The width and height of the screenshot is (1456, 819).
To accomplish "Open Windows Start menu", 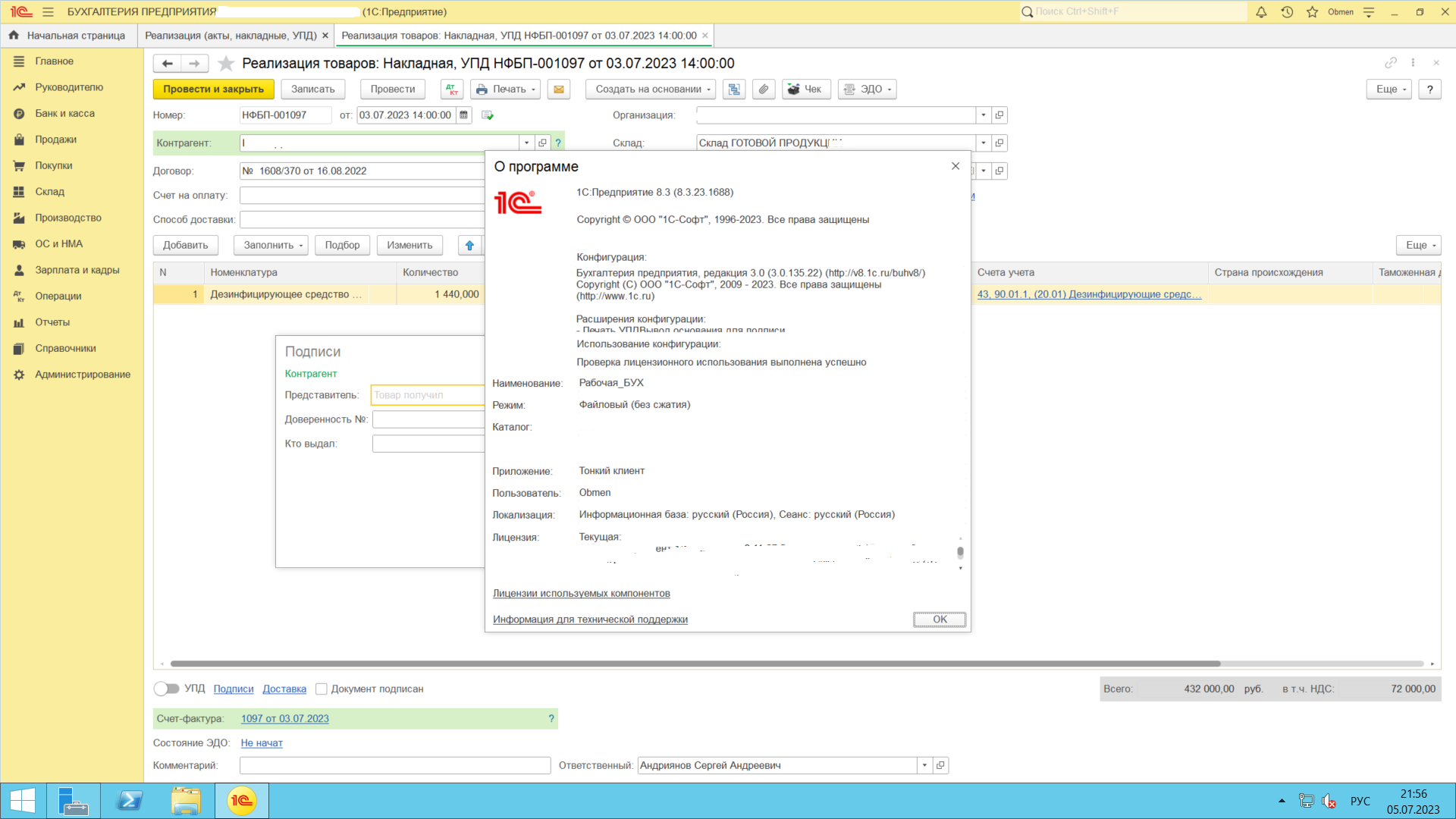I will [x=23, y=801].
